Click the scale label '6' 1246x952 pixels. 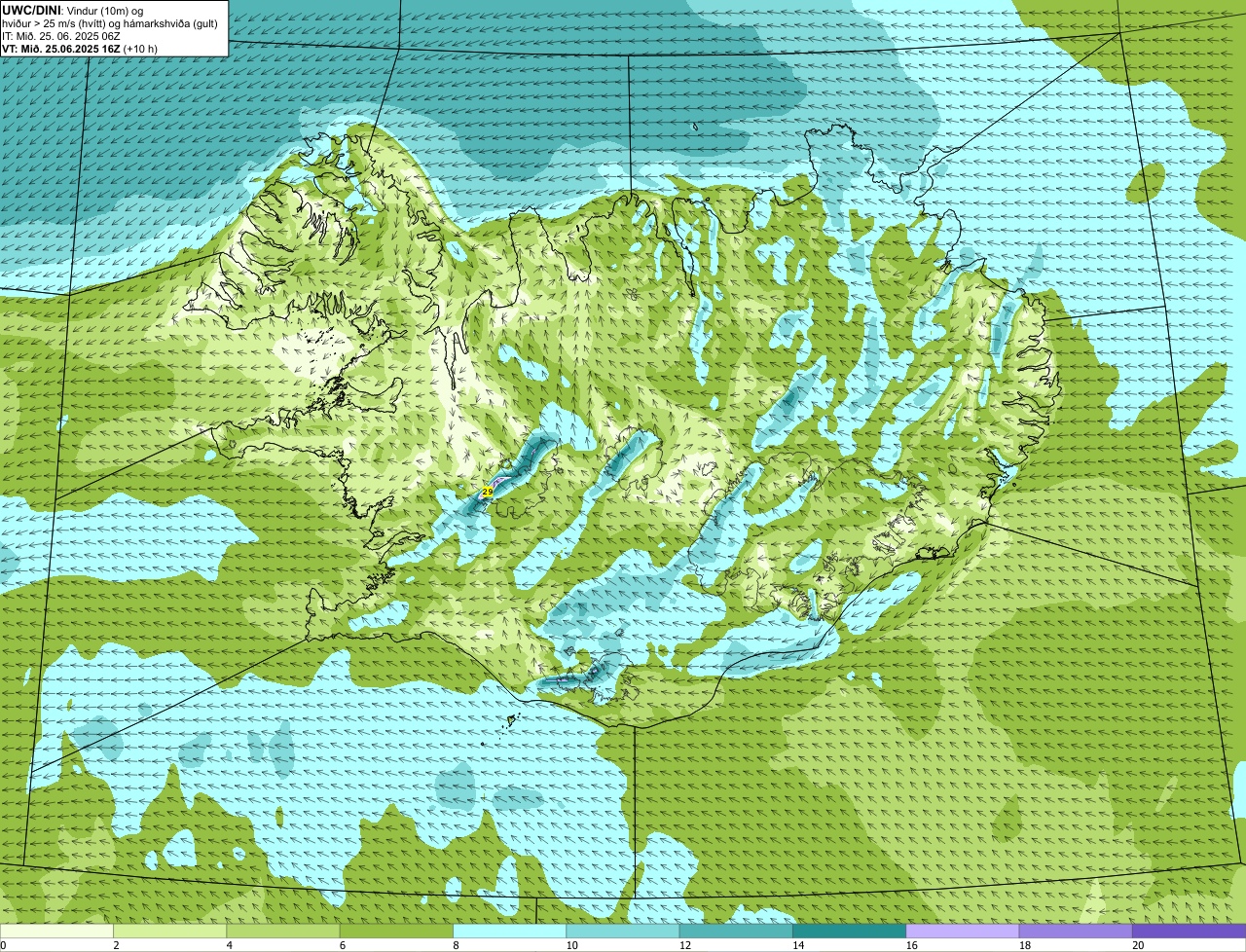(343, 945)
